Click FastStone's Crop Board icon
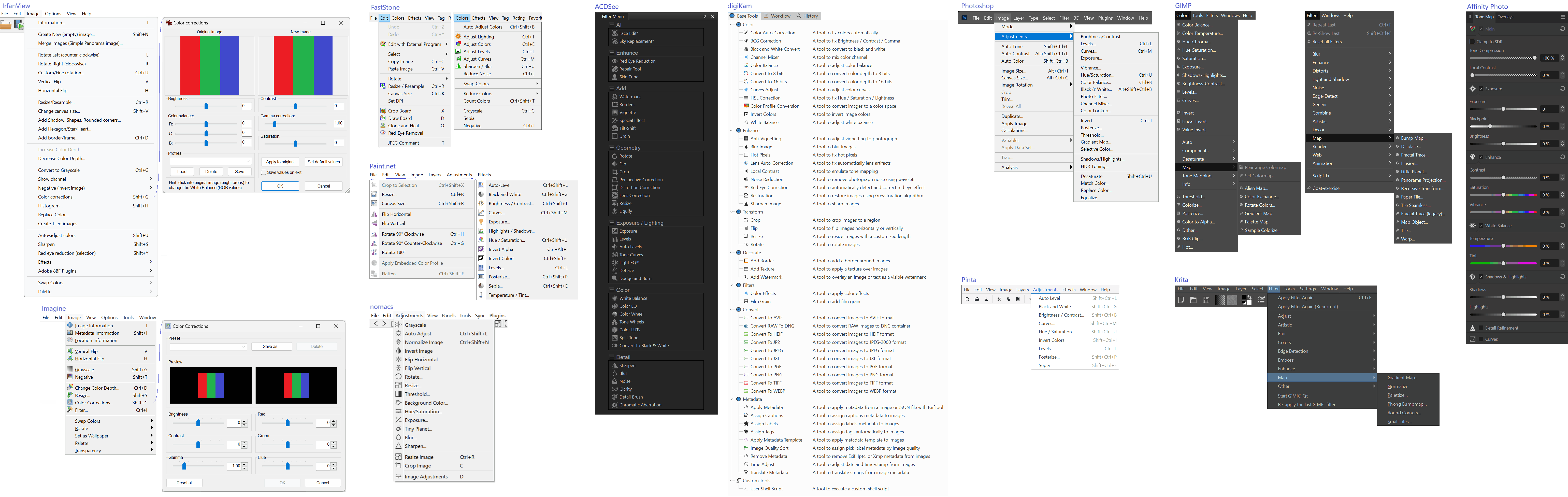The image size is (1568, 497). pos(383,111)
